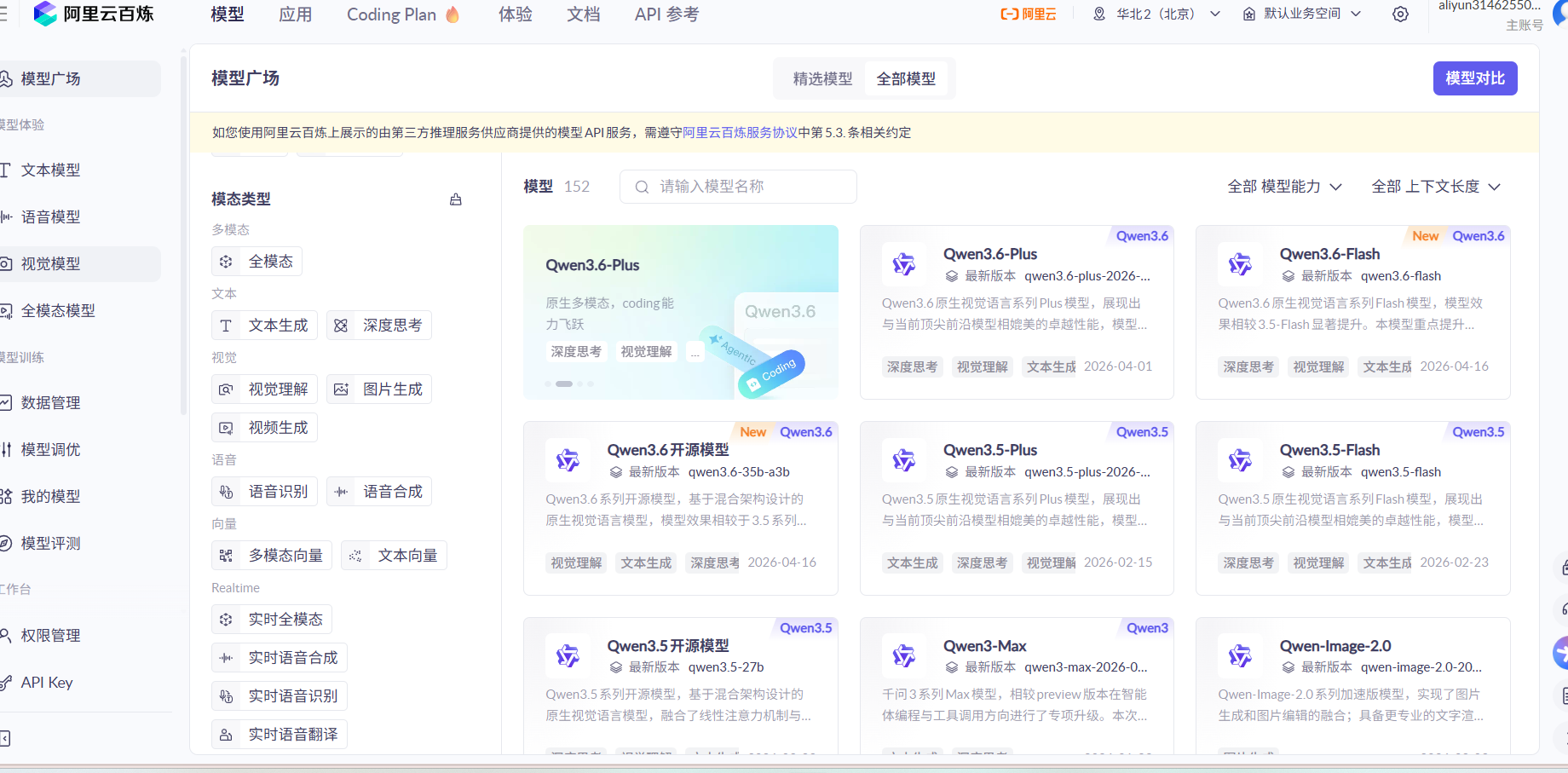Image resolution: width=1568 pixels, height=773 pixels.
Task: Toggle the 实时语音翻译 filter tag
Action: (280, 735)
